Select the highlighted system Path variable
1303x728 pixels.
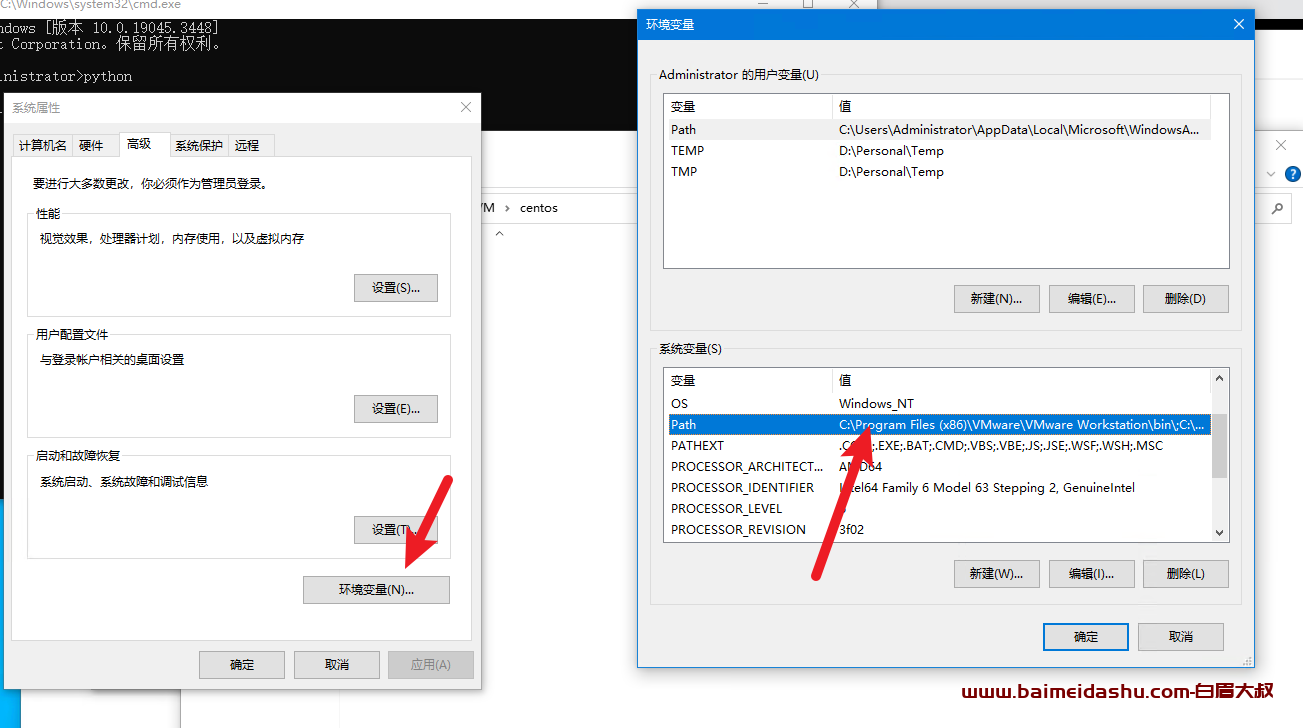point(938,425)
